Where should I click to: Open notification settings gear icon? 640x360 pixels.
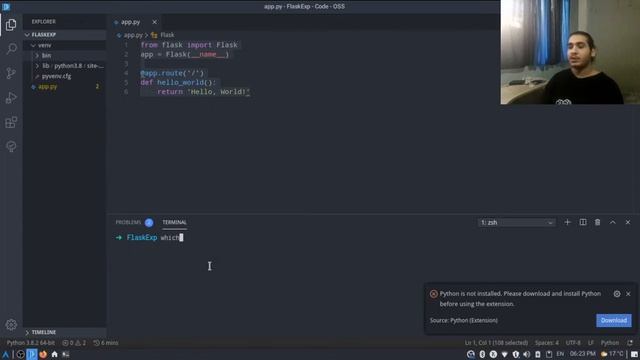617,294
